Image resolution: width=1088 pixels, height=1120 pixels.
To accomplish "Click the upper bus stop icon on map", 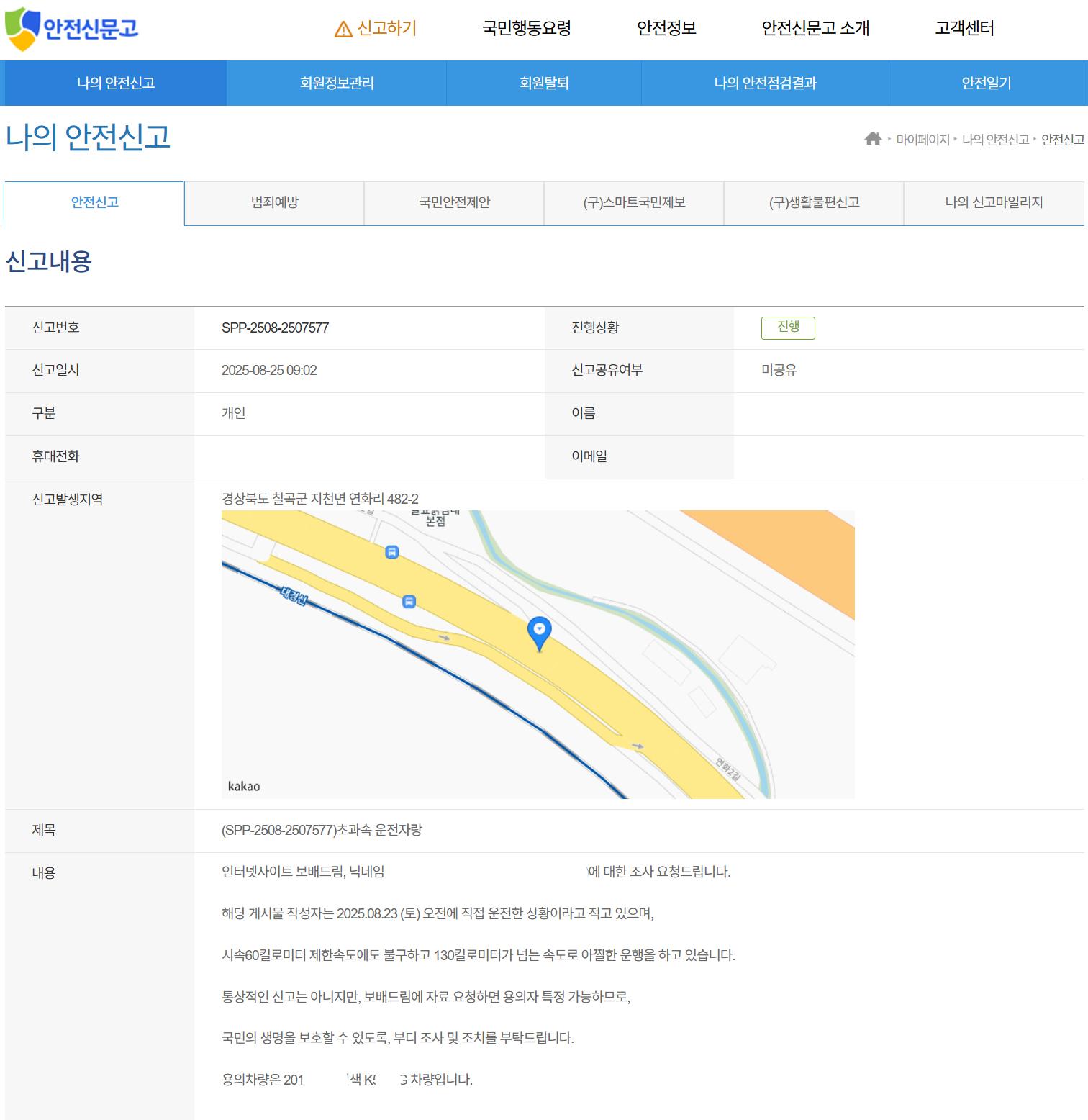I will [x=392, y=552].
